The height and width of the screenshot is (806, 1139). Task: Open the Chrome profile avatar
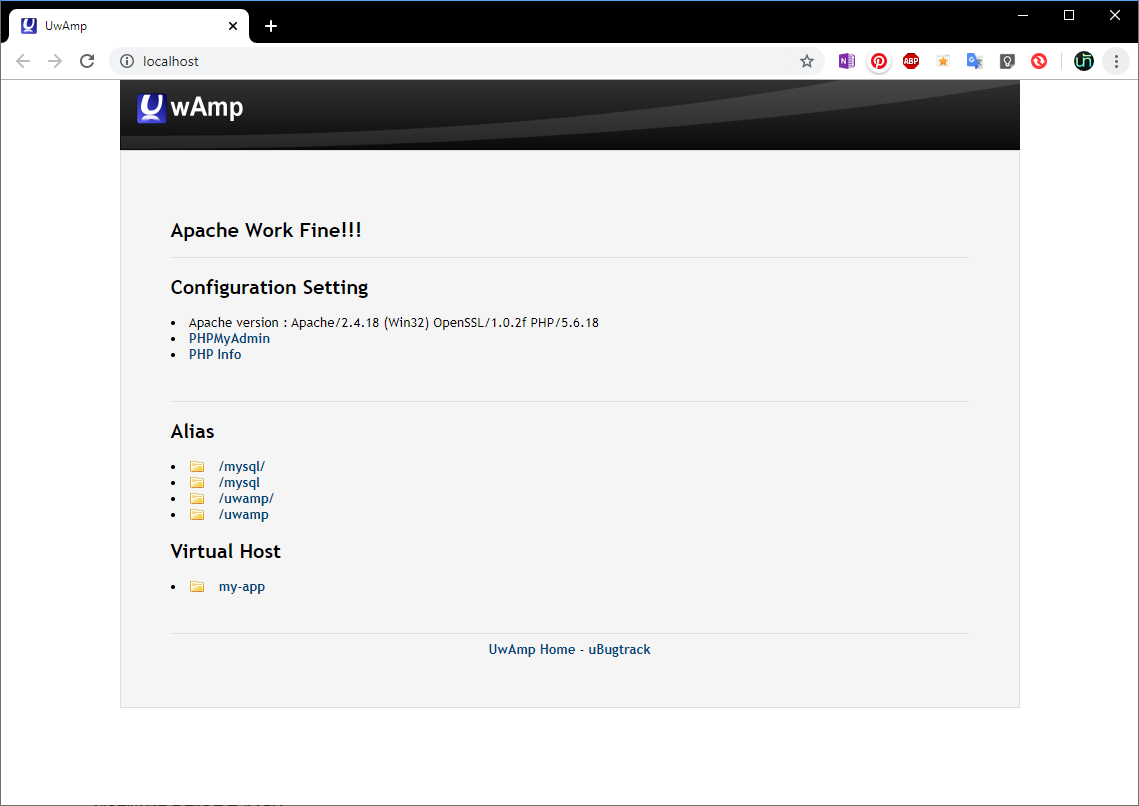click(1084, 61)
